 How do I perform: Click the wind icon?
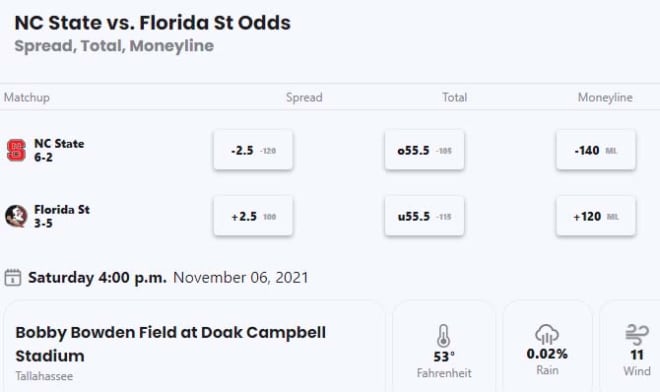click(x=637, y=334)
